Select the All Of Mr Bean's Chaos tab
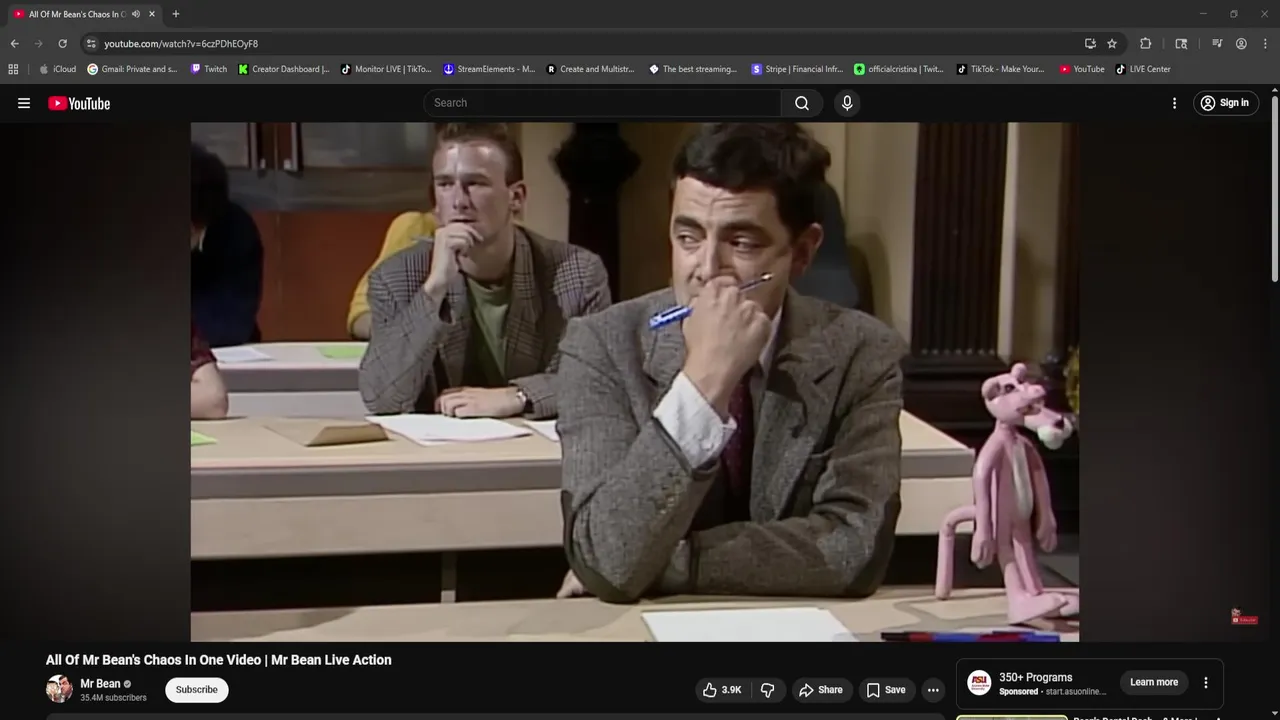1280x720 pixels. click(77, 14)
